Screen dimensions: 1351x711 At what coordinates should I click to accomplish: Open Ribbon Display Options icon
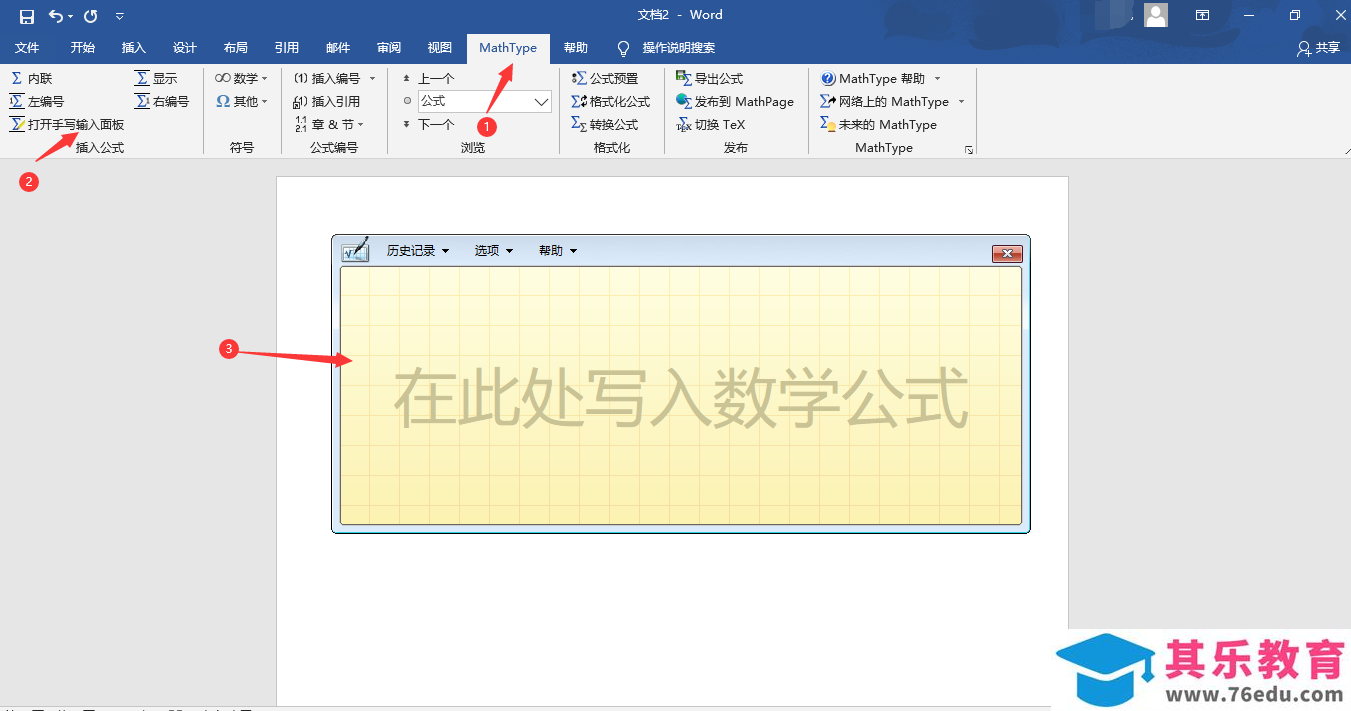click(1203, 15)
